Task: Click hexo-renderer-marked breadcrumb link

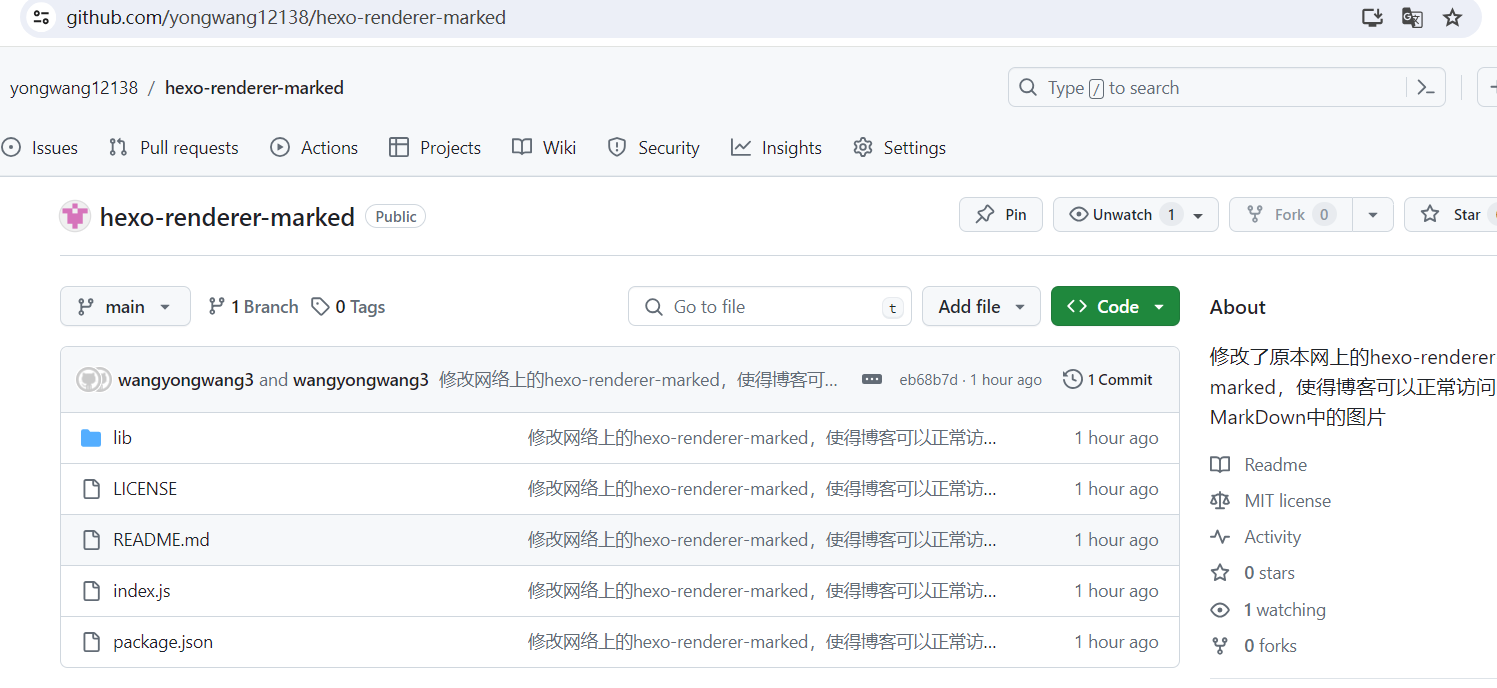Action: point(254,88)
